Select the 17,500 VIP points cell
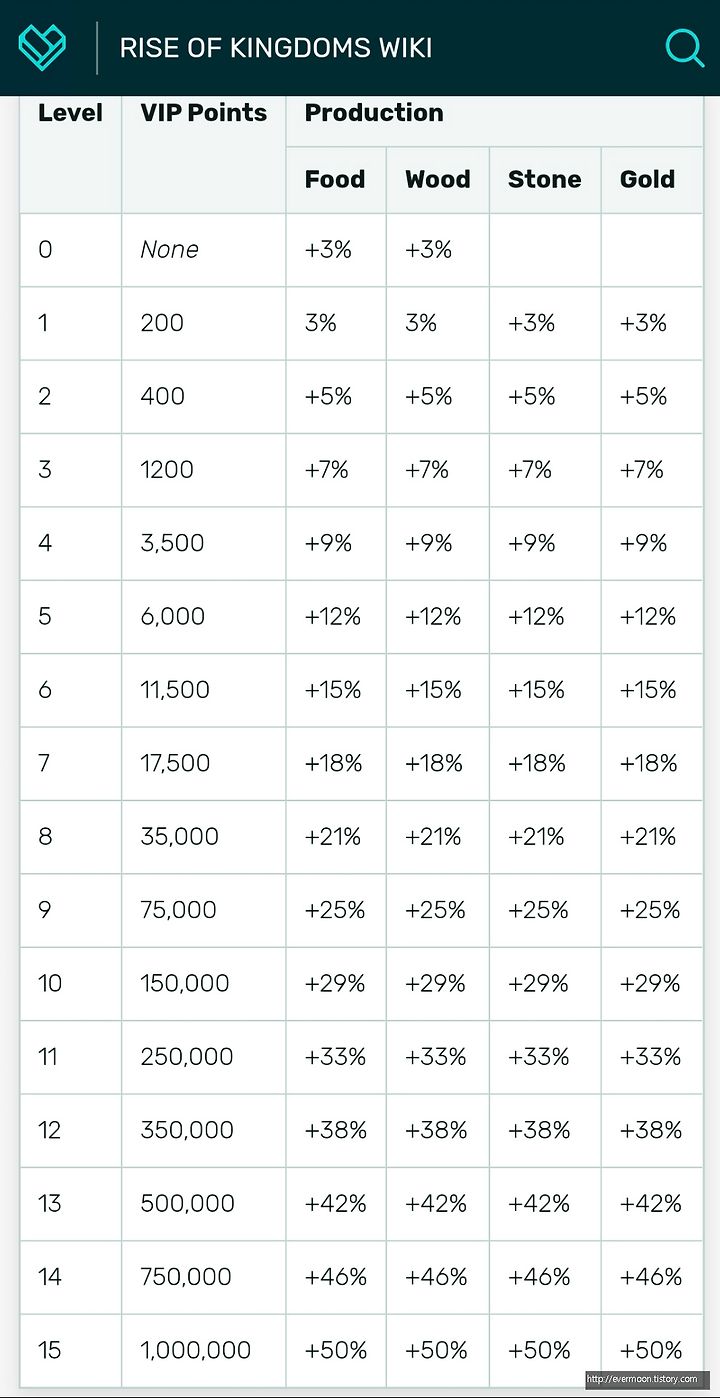The width and height of the screenshot is (720, 1398). tap(204, 763)
